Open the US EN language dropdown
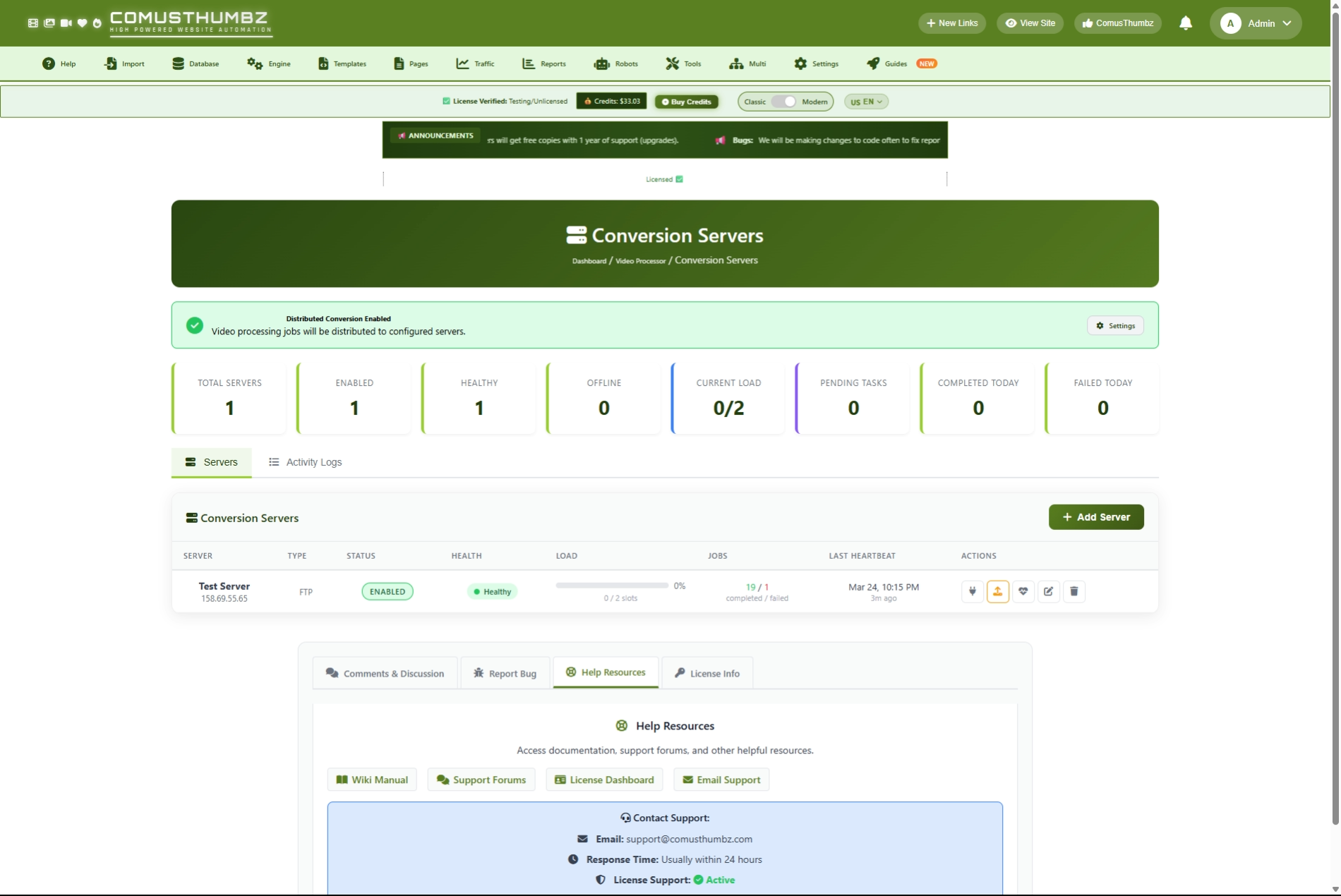Image resolution: width=1341 pixels, height=896 pixels. [866, 102]
